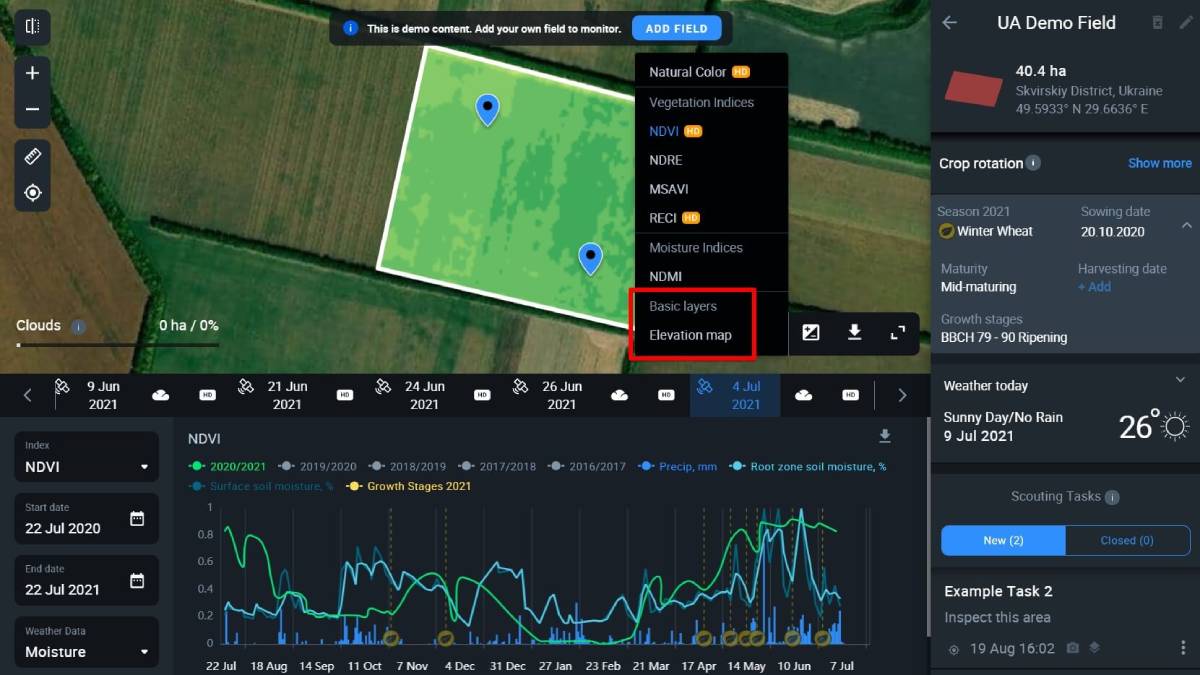The height and width of the screenshot is (675, 1200).
Task: Toggle Precip, mm legend series
Action: 678,466
